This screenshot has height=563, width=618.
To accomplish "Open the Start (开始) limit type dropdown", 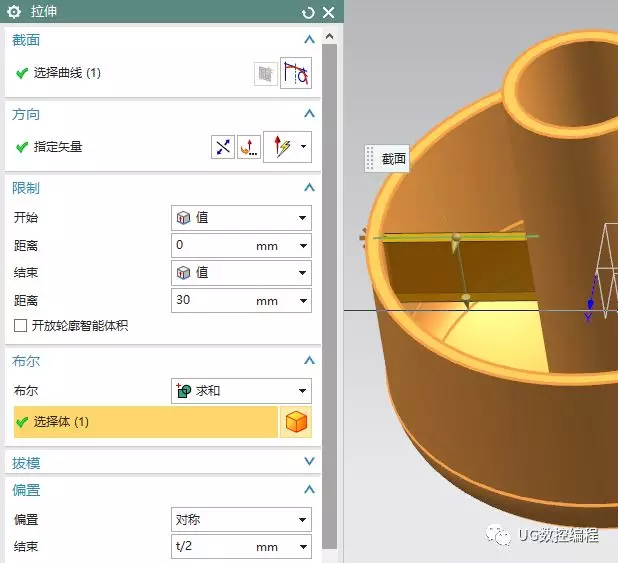I will (x=241, y=218).
